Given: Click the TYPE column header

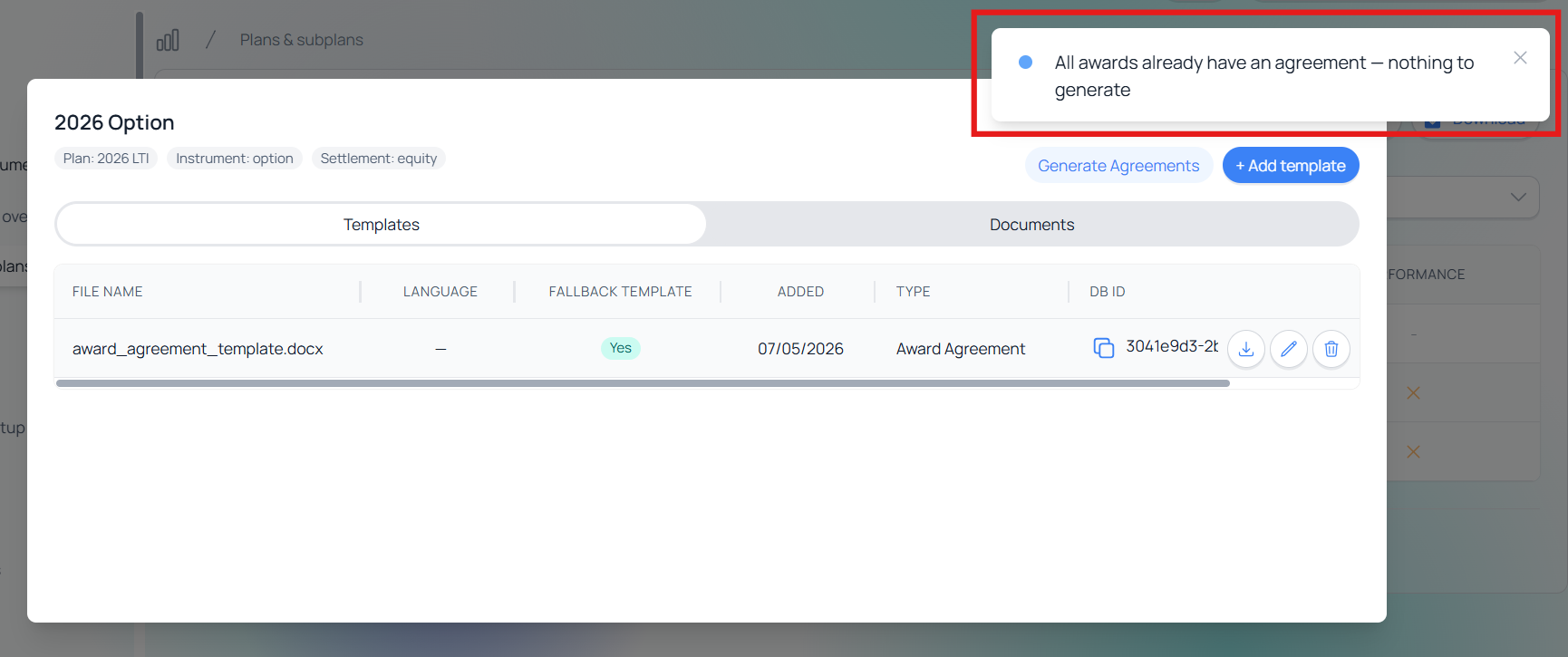Looking at the screenshot, I should pos(914,292).
